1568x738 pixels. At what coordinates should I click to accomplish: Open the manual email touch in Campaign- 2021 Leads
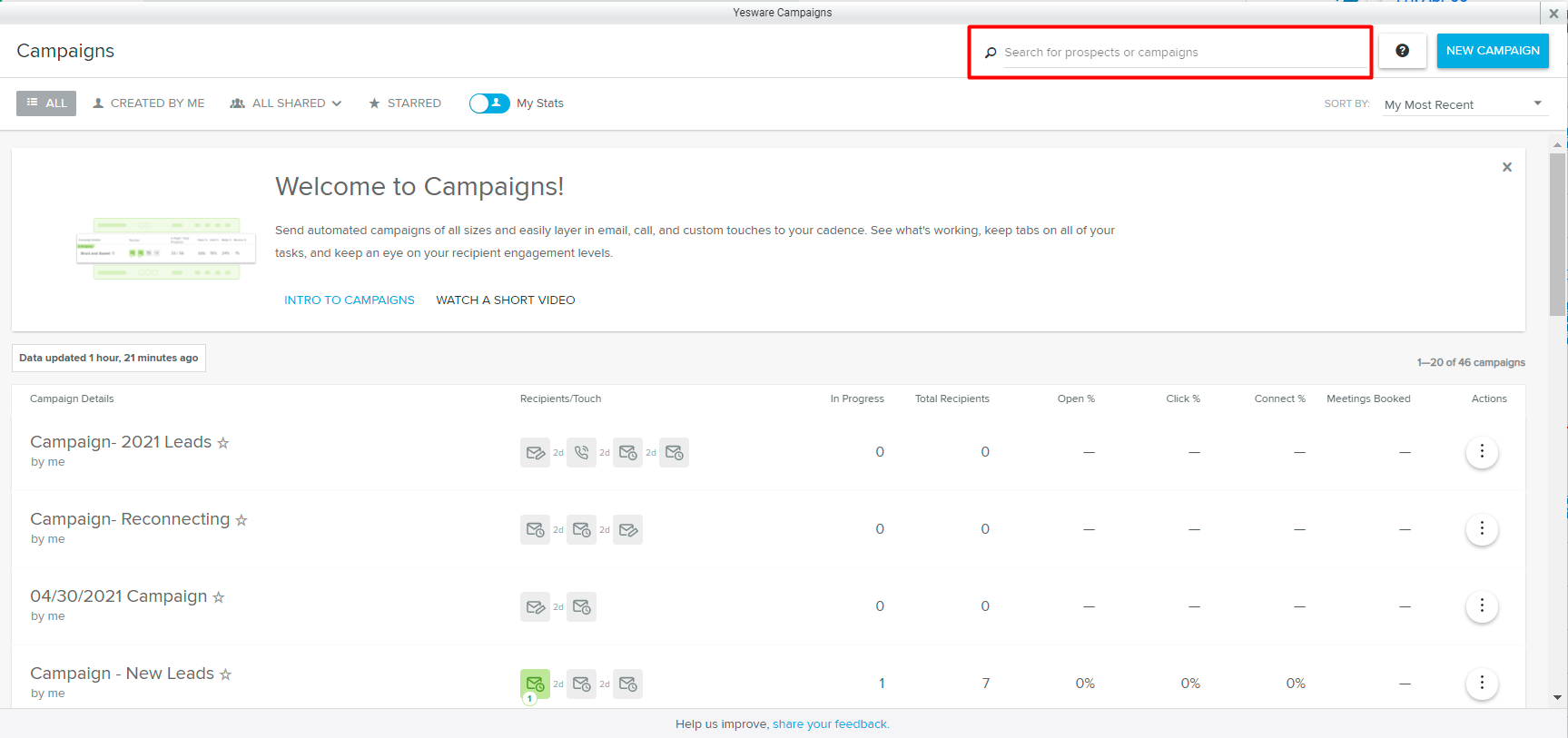click(x=535, y=452)
